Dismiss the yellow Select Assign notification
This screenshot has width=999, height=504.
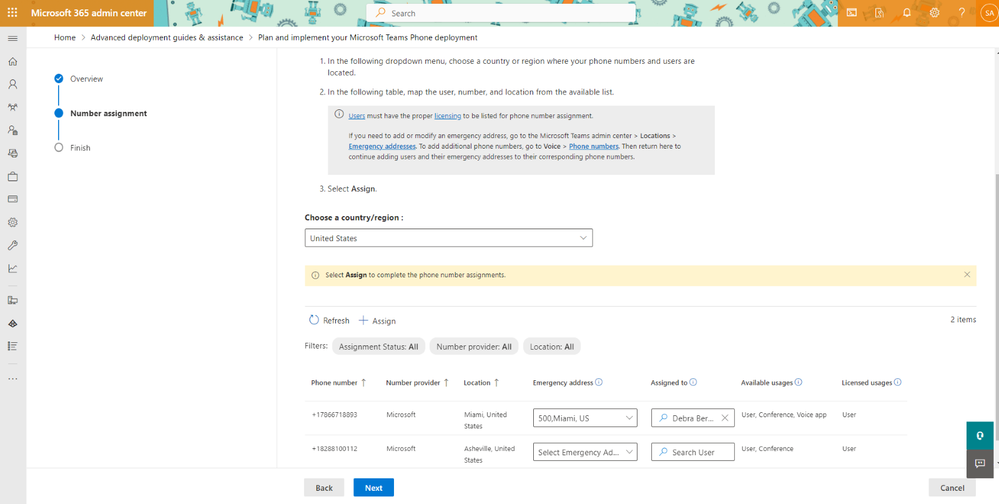click(x=967, y=275)
